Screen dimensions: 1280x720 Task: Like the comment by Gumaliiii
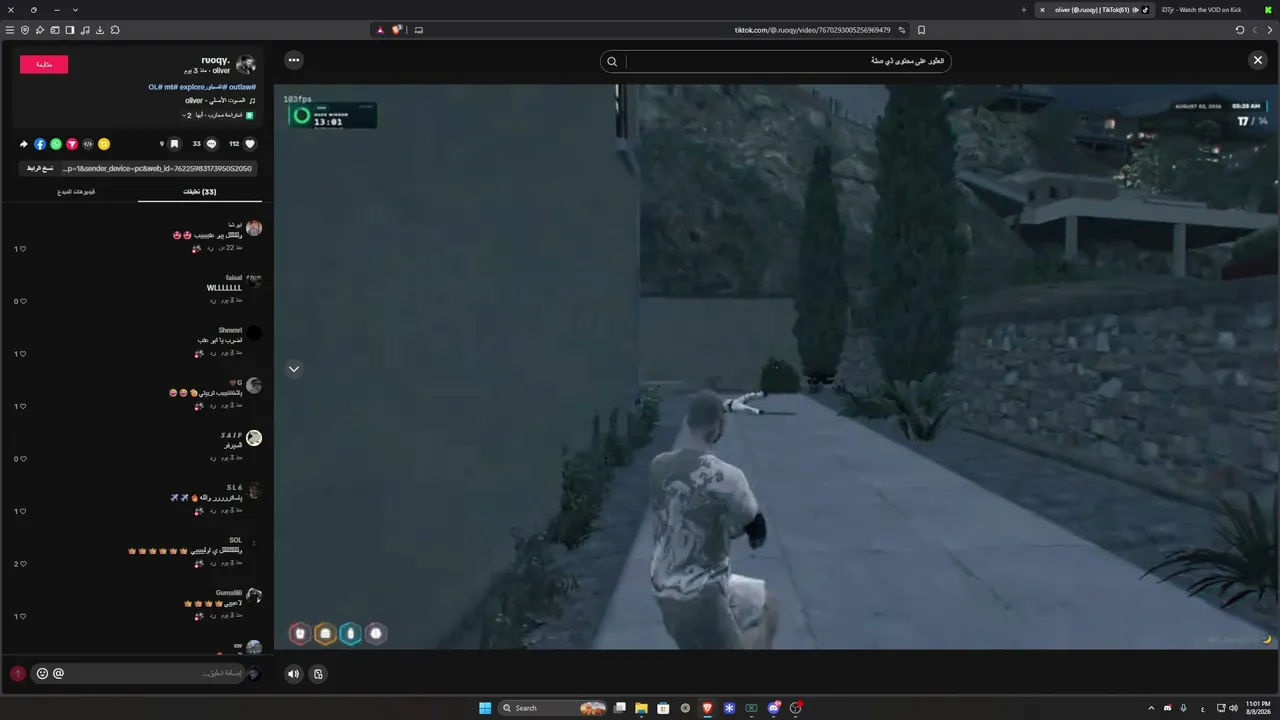(x=21, y=616)
